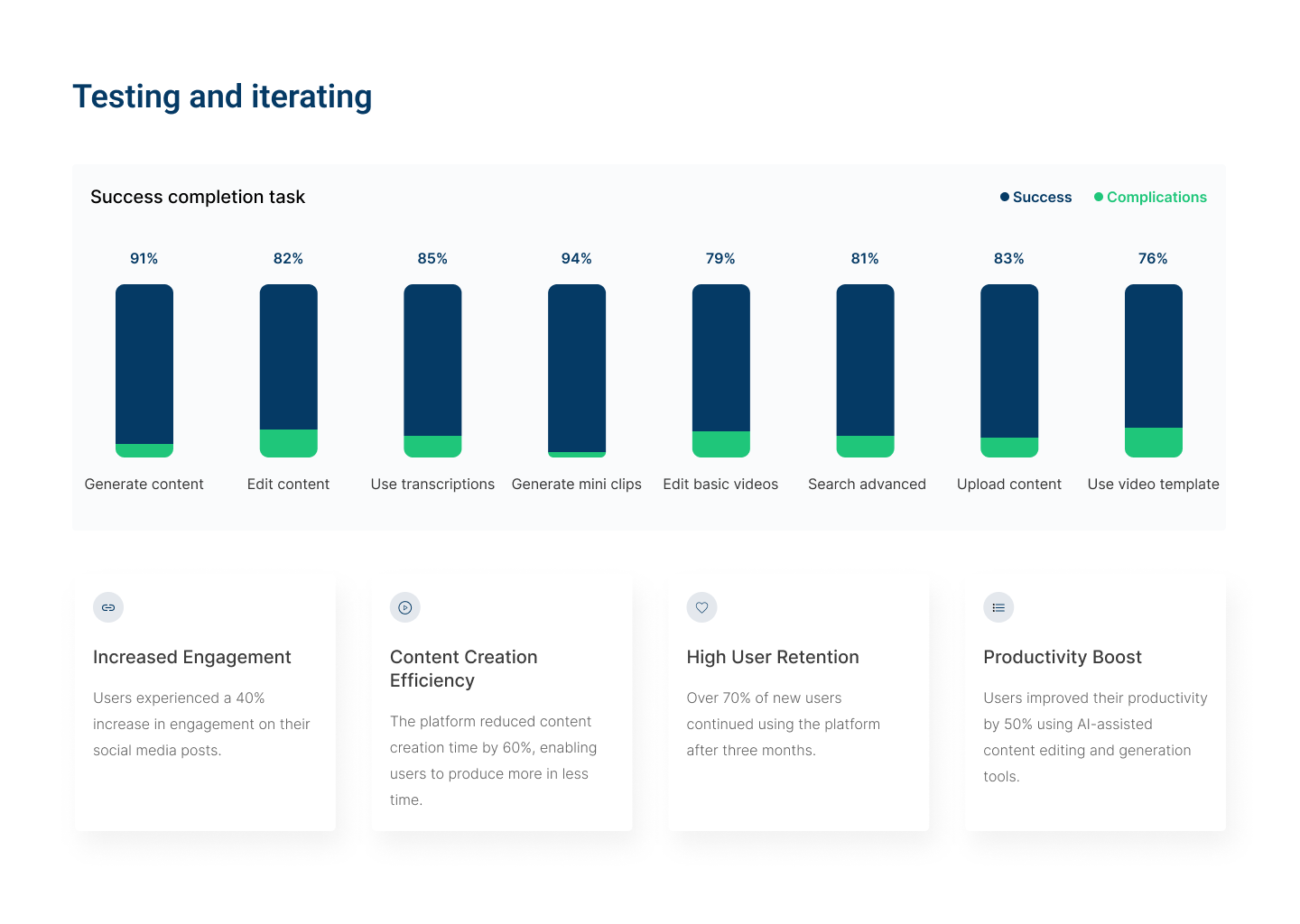Select the Edit content bar
The width and height of the screenshot is (1300, 924).
click(289, 370)
